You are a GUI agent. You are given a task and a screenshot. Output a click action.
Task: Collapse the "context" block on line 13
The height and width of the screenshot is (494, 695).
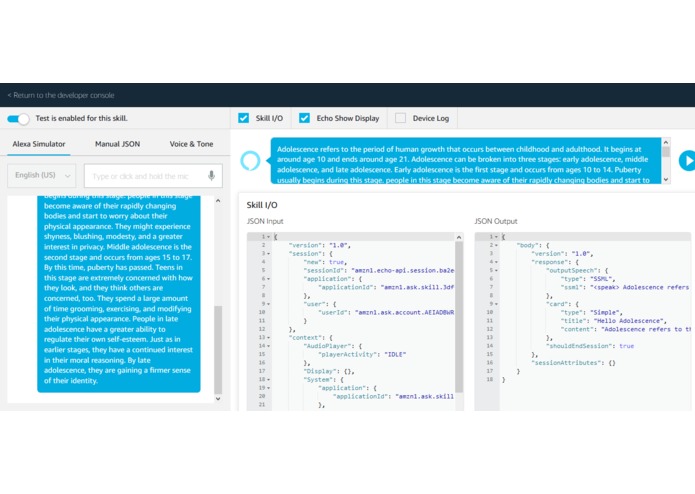(x=269, y=338)
